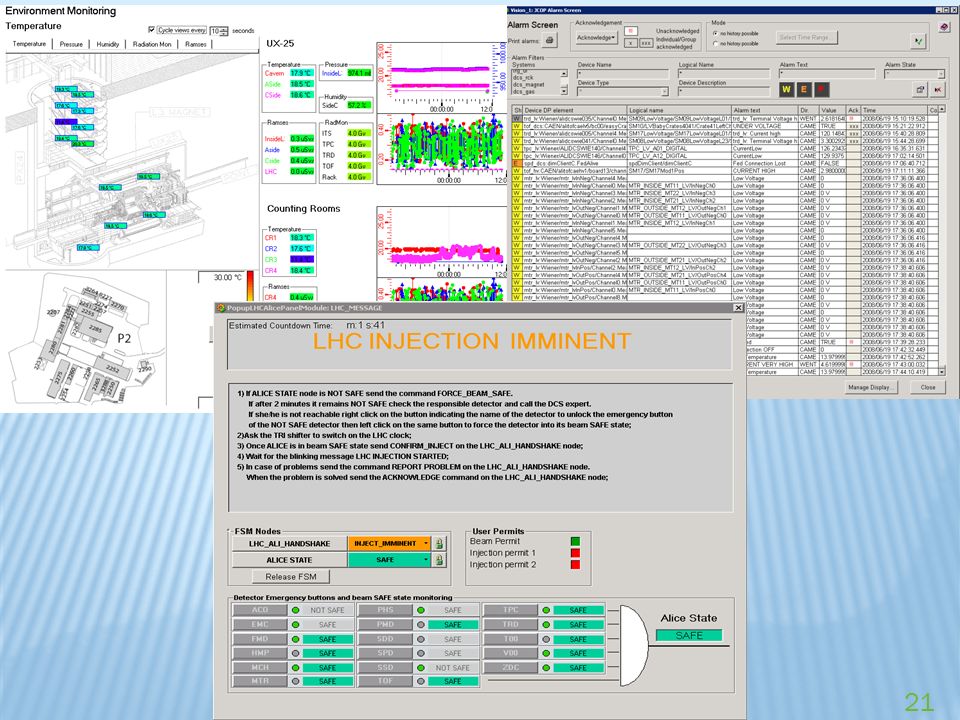Adjust the cycle seconds stepper
960x720 pixels.
click(x=224, y=31)
